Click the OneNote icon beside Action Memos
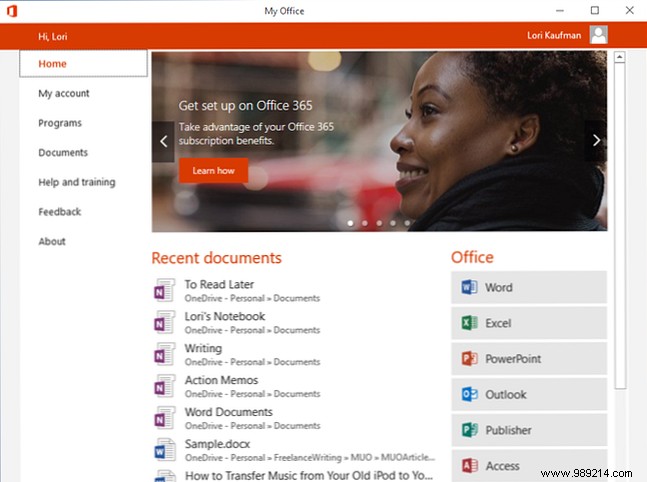This screenshot has width=647, height=482. [x=164, y=386]
